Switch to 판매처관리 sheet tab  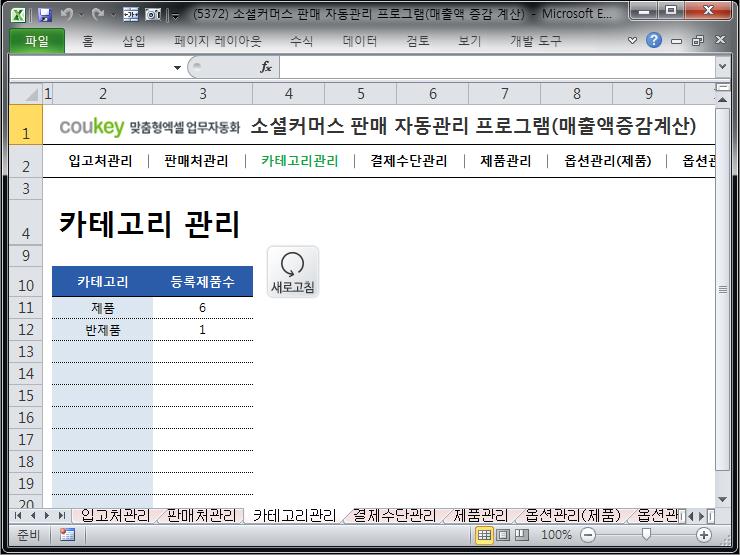(x=202, y=515)
